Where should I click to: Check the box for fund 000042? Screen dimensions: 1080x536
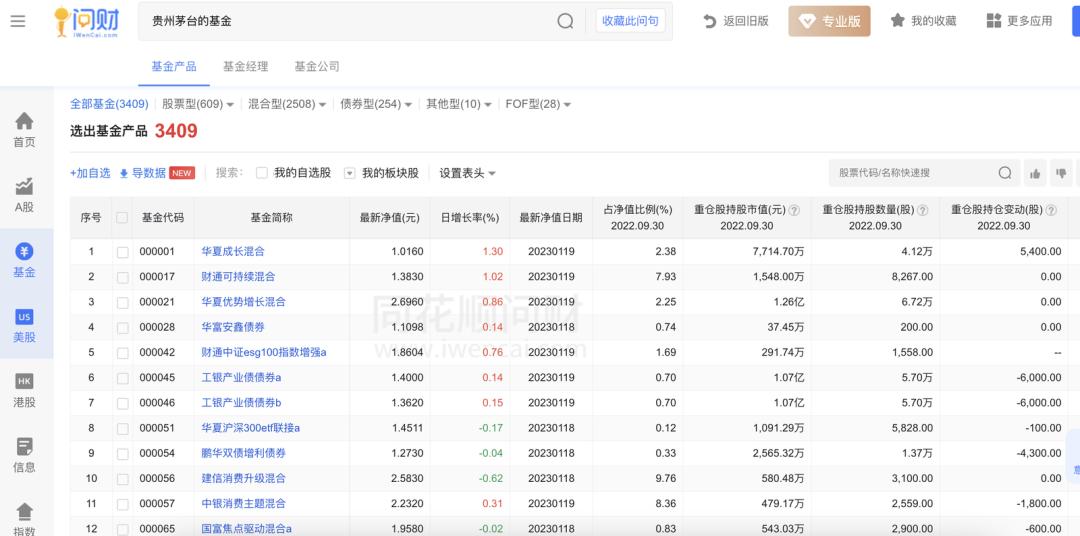pyautogui.click(x=123, y=353)
